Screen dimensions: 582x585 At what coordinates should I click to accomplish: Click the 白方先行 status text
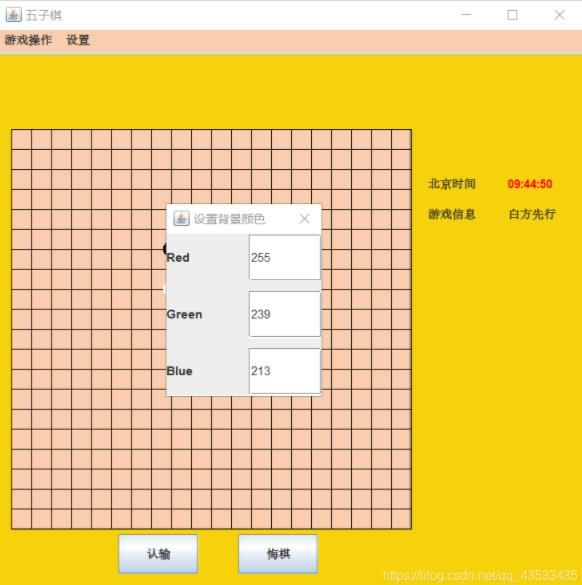pos(532,214)
